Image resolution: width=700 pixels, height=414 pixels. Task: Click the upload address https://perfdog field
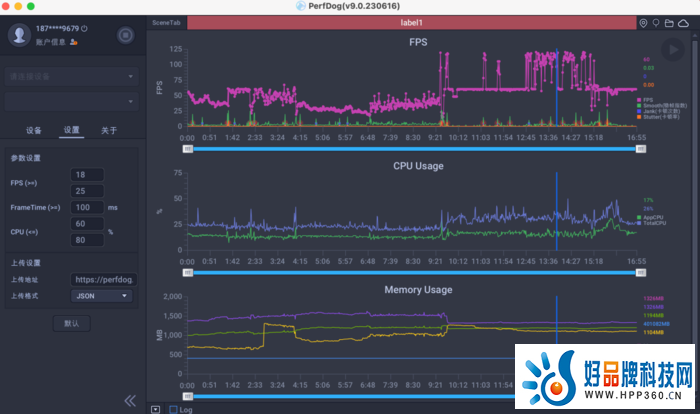(x=104, y=280)
